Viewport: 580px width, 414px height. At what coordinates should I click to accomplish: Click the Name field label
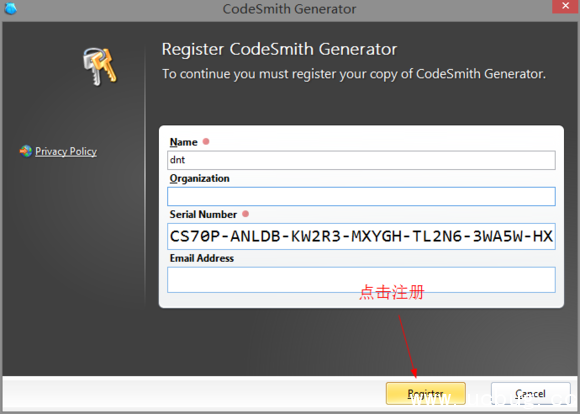[x=183, y=142]
